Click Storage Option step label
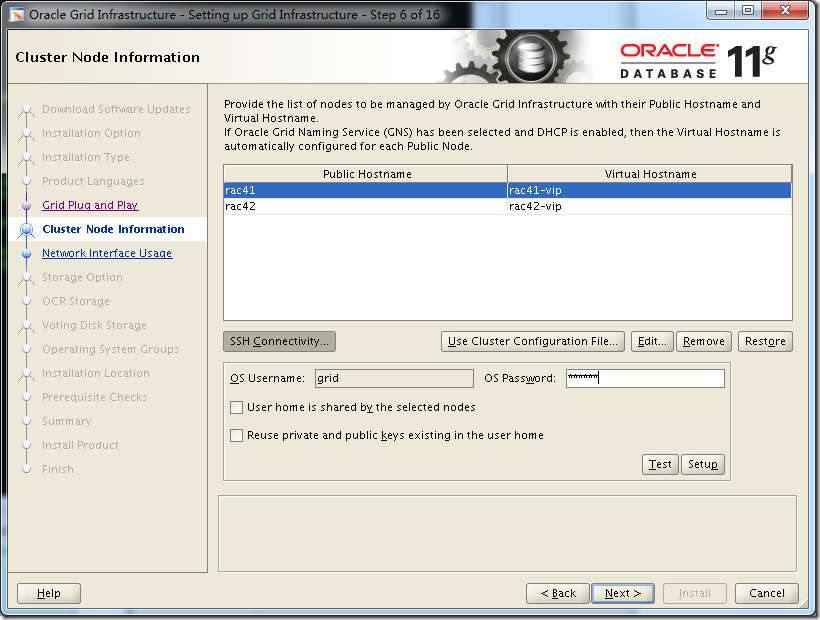This screenshot has height=620, width=820. pos(82,277)
